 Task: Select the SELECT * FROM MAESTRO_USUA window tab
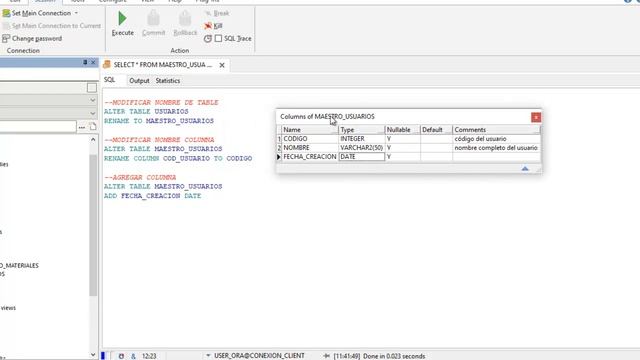[x=162, y=65]
